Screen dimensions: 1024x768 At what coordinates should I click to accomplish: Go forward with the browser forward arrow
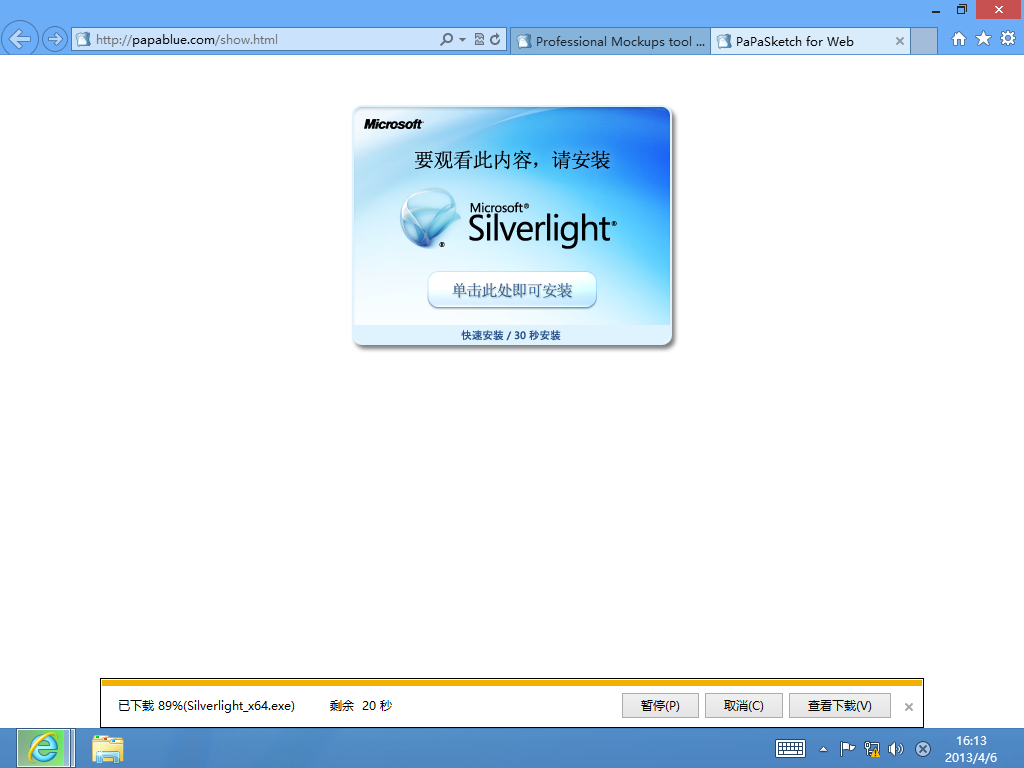point(55,39)
